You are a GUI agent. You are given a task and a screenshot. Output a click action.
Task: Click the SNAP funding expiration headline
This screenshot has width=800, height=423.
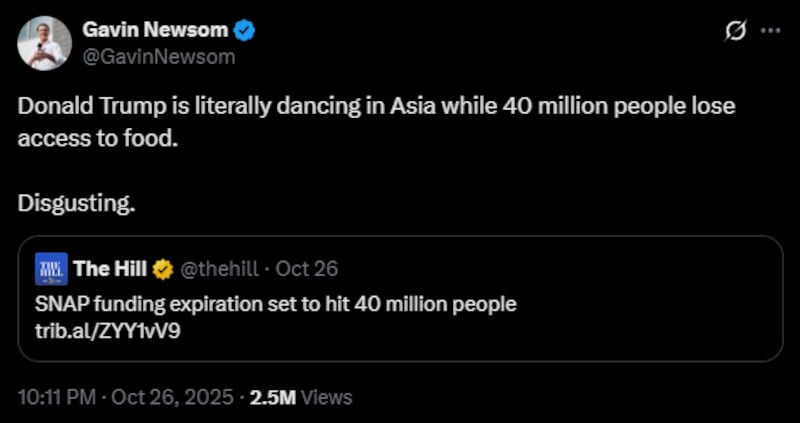(x=276, y=303)
